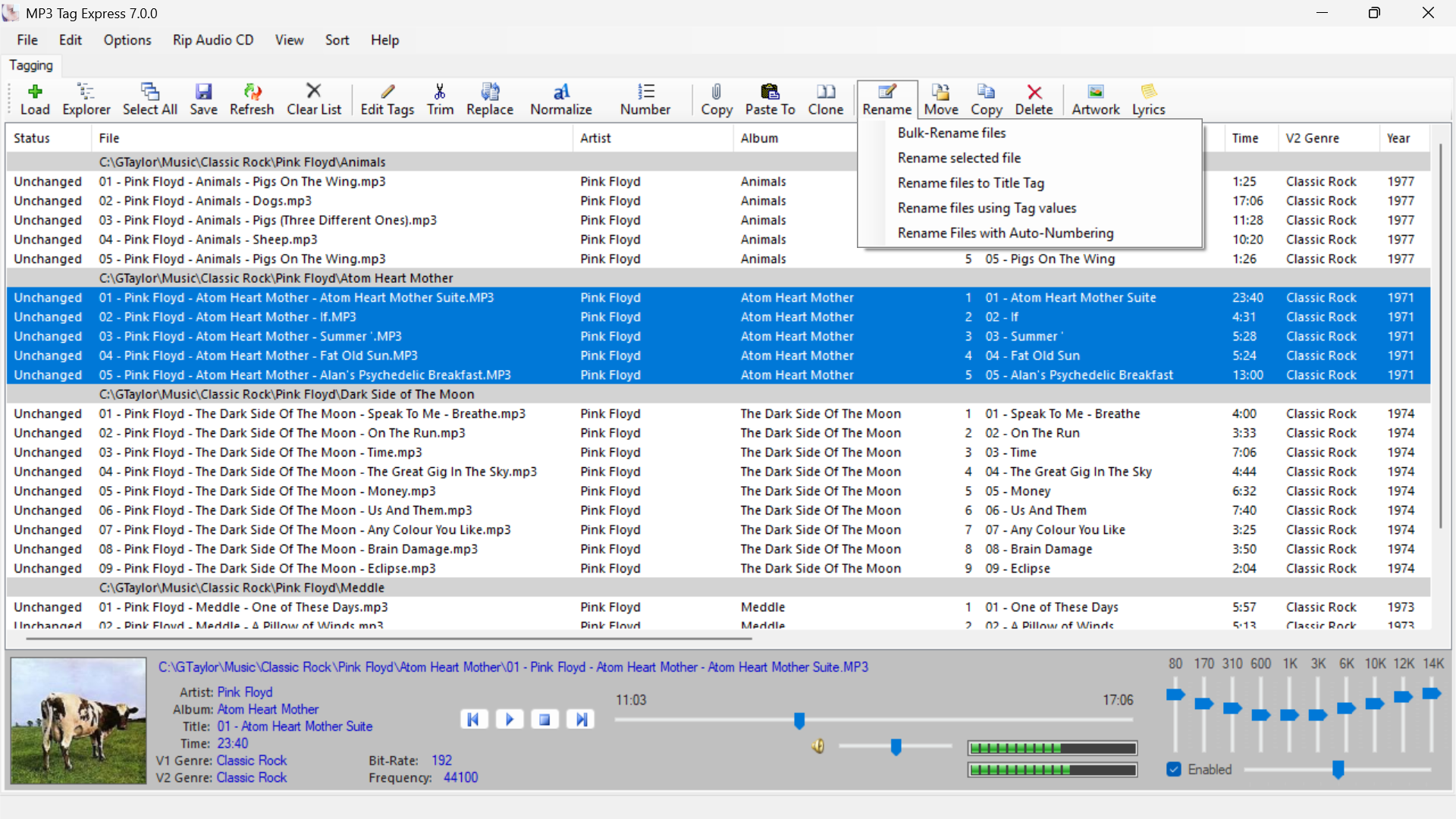The image size is (1456, 819).
Task: Open the Lyrics tool
Action: pyautogui.click(x=1149, y=99)
